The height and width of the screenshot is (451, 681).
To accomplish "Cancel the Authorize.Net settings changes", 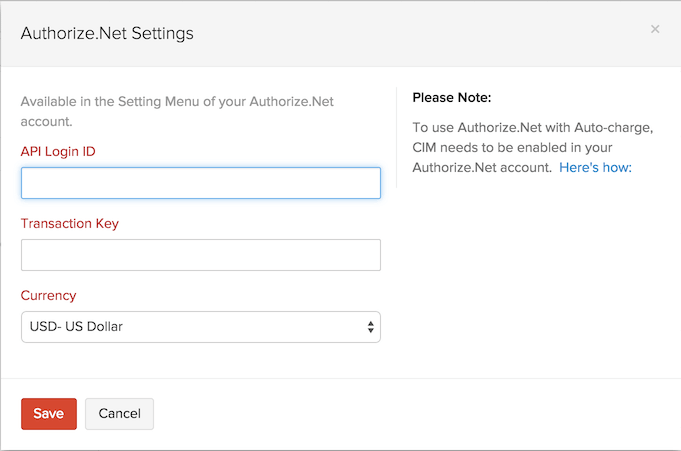I will click(x=119, y=414).
